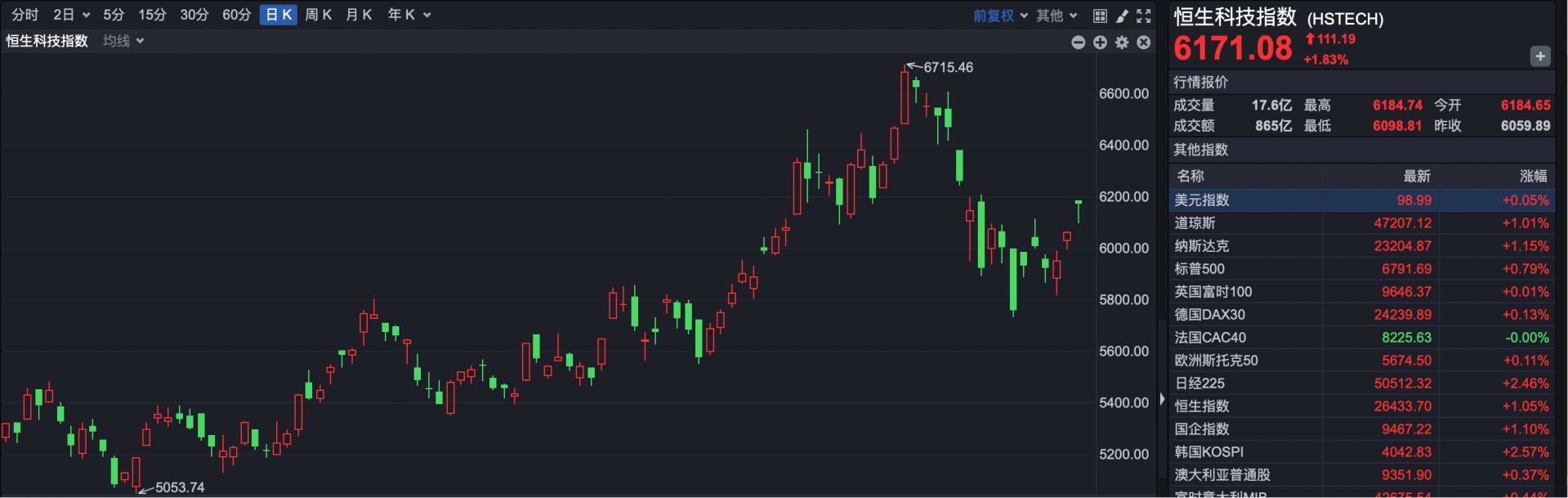This screenshot has height=498, width=1568.
Task: Open the 均线 moving average dropdown
Action: 123,41
